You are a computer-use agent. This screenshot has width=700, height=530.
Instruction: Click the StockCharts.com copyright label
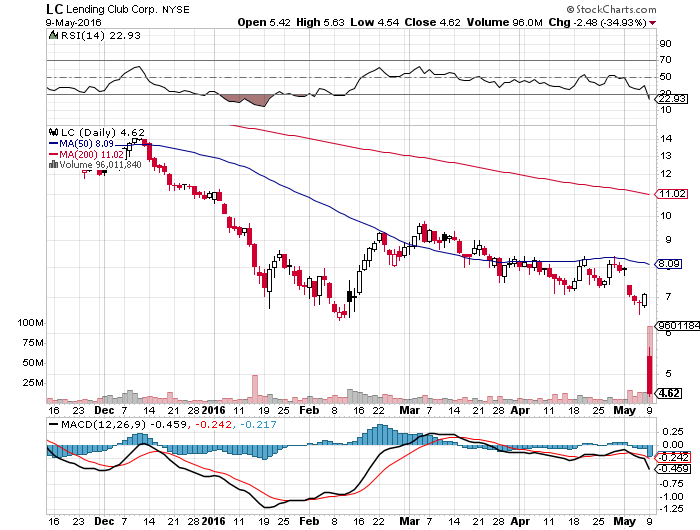coord(611,9)
